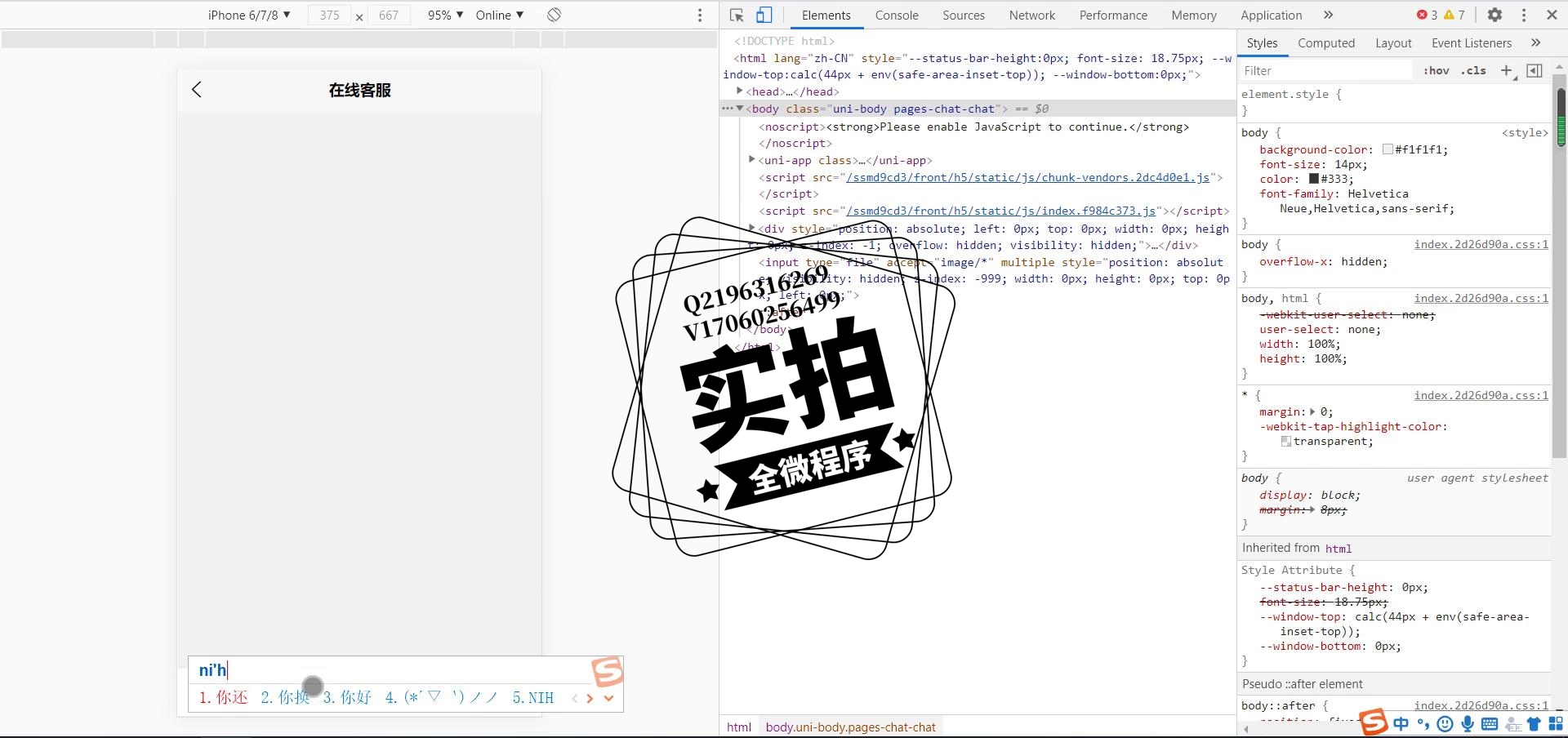This screenshot has width=1568, height=738.
Task: Click the Sogou voice input microphone
Action: [1468, 723]
